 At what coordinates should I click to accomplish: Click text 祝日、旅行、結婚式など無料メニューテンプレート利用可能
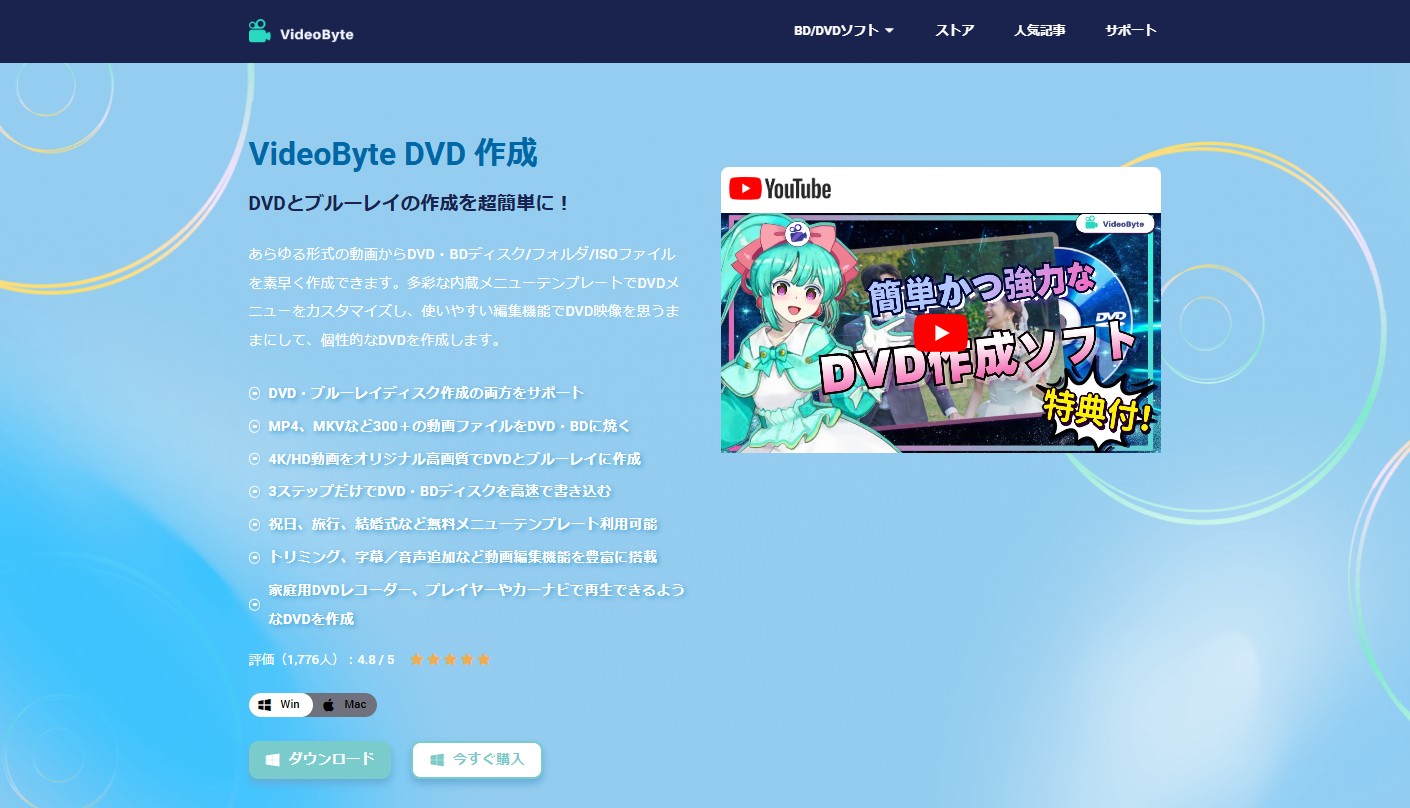click(x=463, y=524)
